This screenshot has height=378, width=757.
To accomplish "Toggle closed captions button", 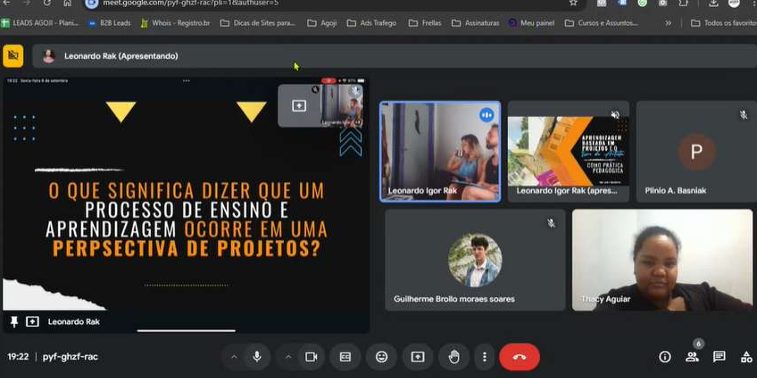I will (x=345, y=357).
